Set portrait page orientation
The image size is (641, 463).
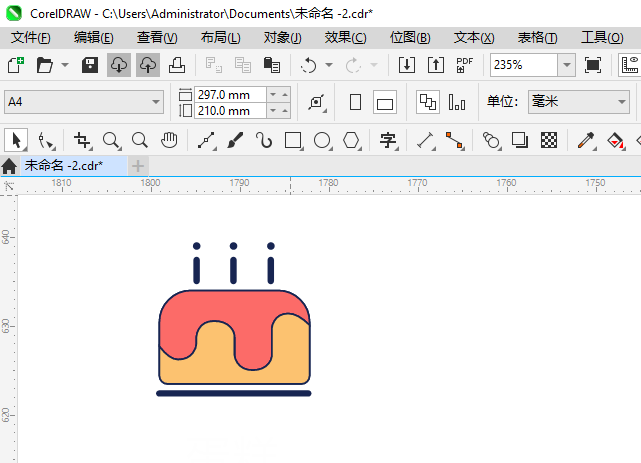pos(356,102)
